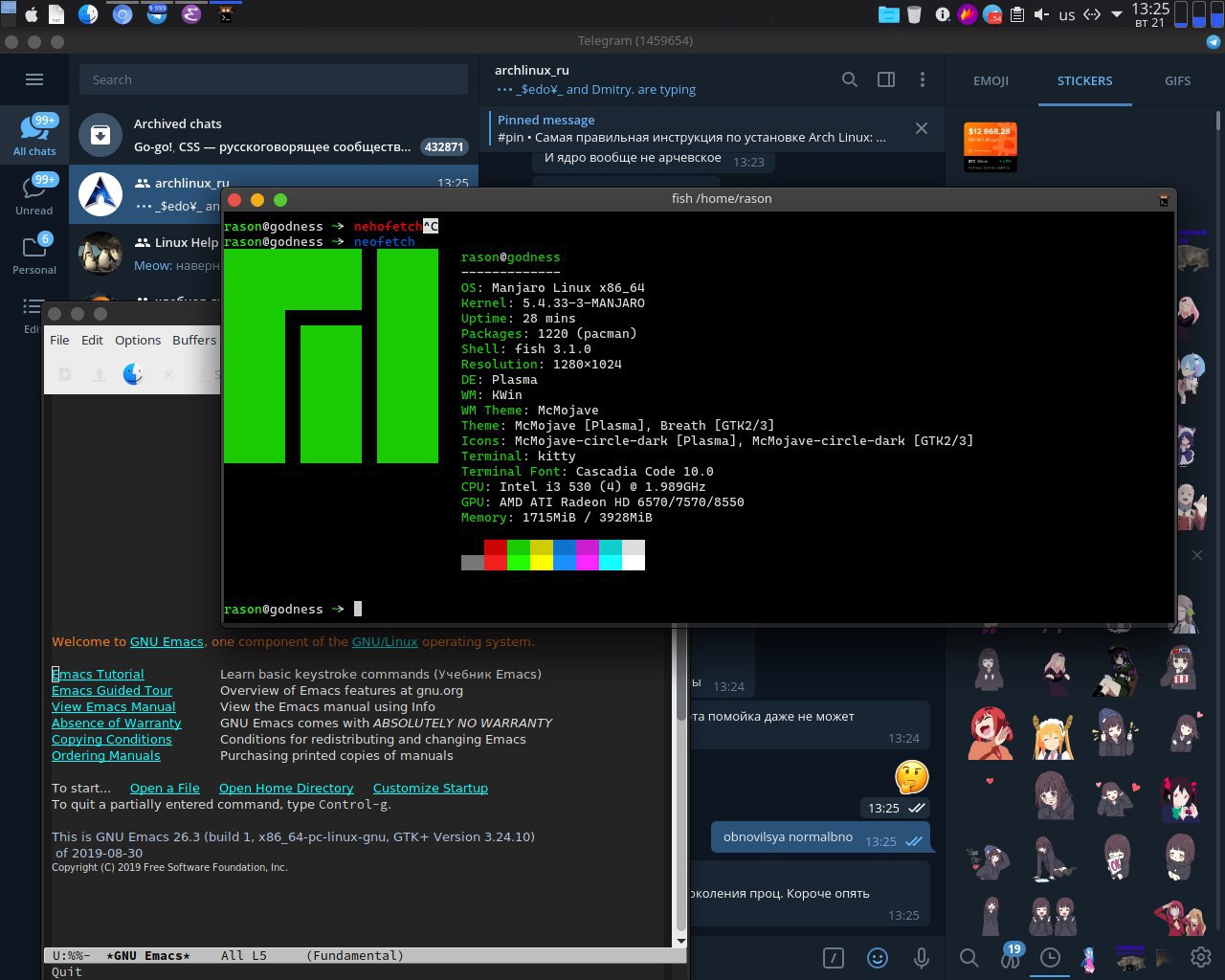The image size is (1225, 980).
Task: Click the Emacs taskbar icon in panel
Action: click(x=191, y=14)
